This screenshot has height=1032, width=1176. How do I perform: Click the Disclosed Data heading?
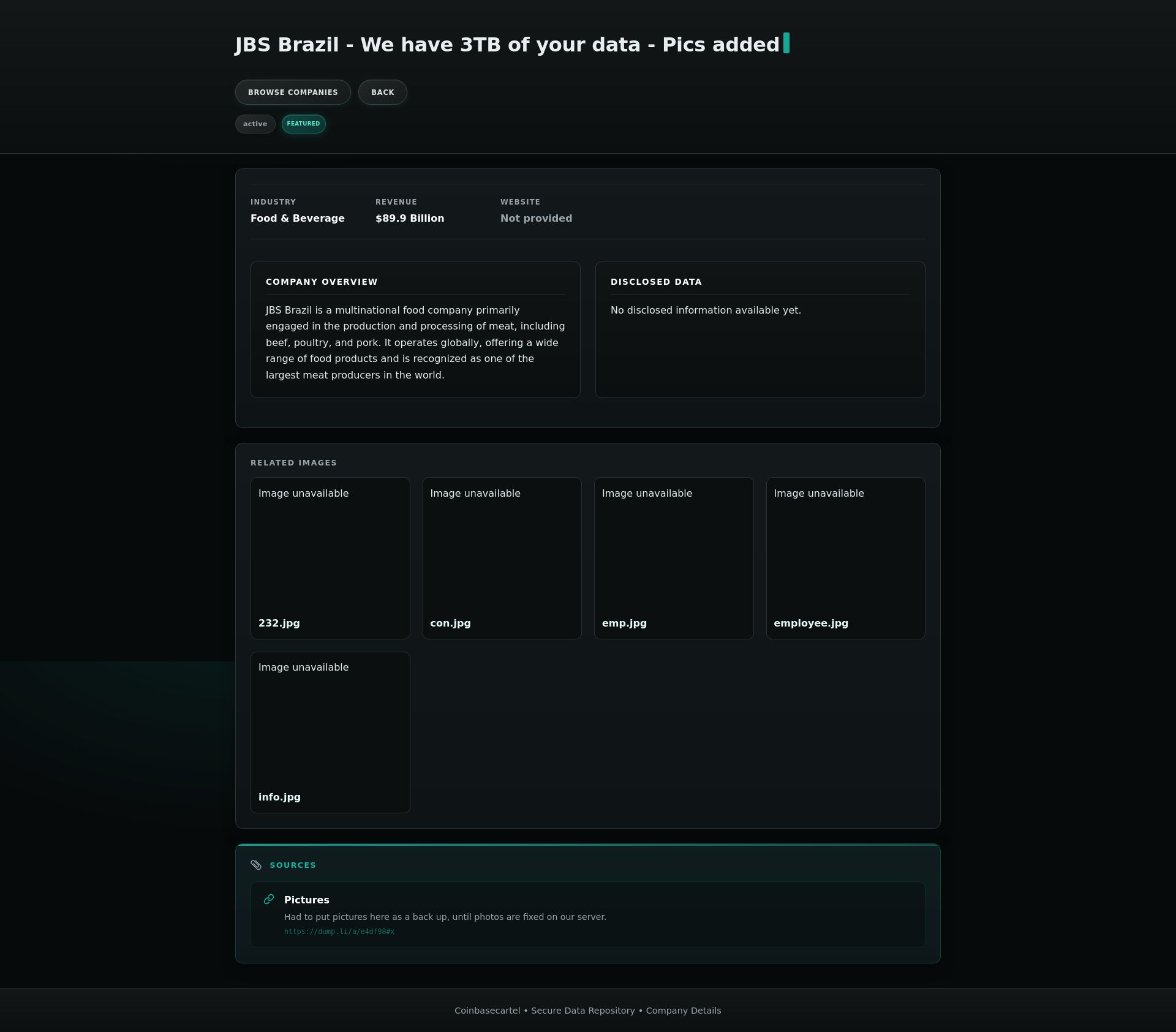point(656,282)
